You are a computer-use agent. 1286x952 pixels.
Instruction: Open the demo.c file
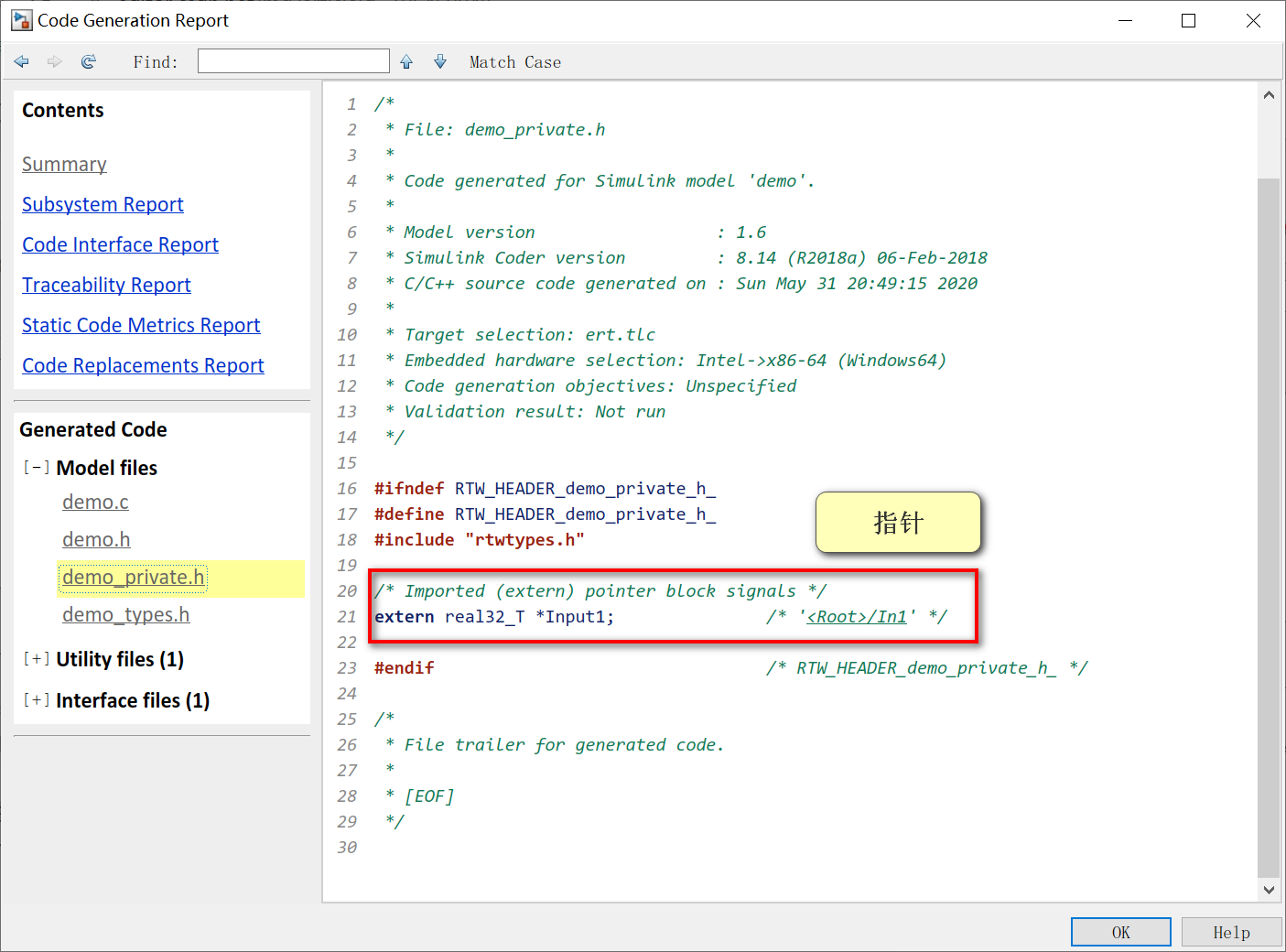pyautogui.click(x=95, y=503)
